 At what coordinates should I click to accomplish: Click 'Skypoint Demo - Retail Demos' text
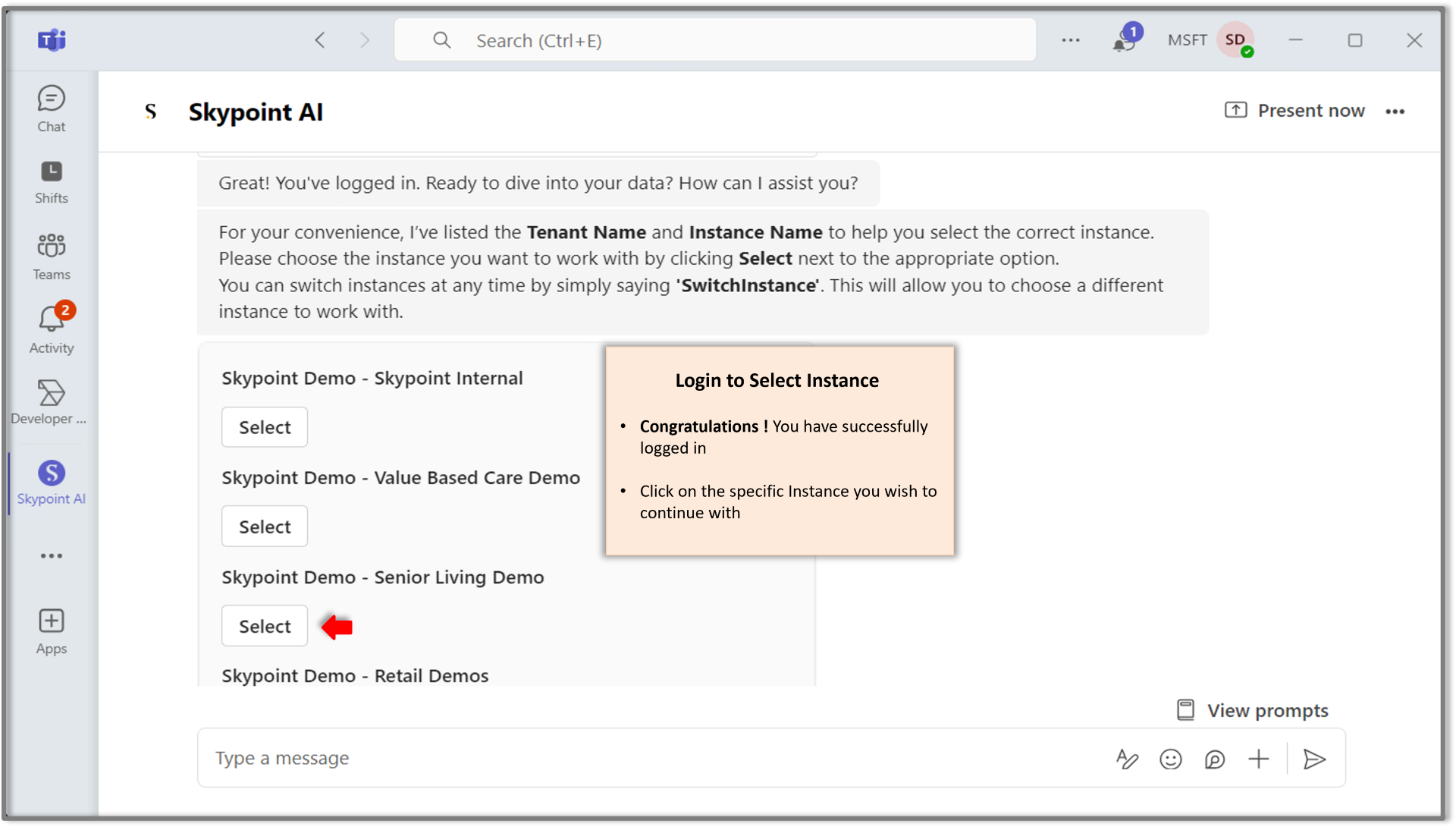(355, 675)
